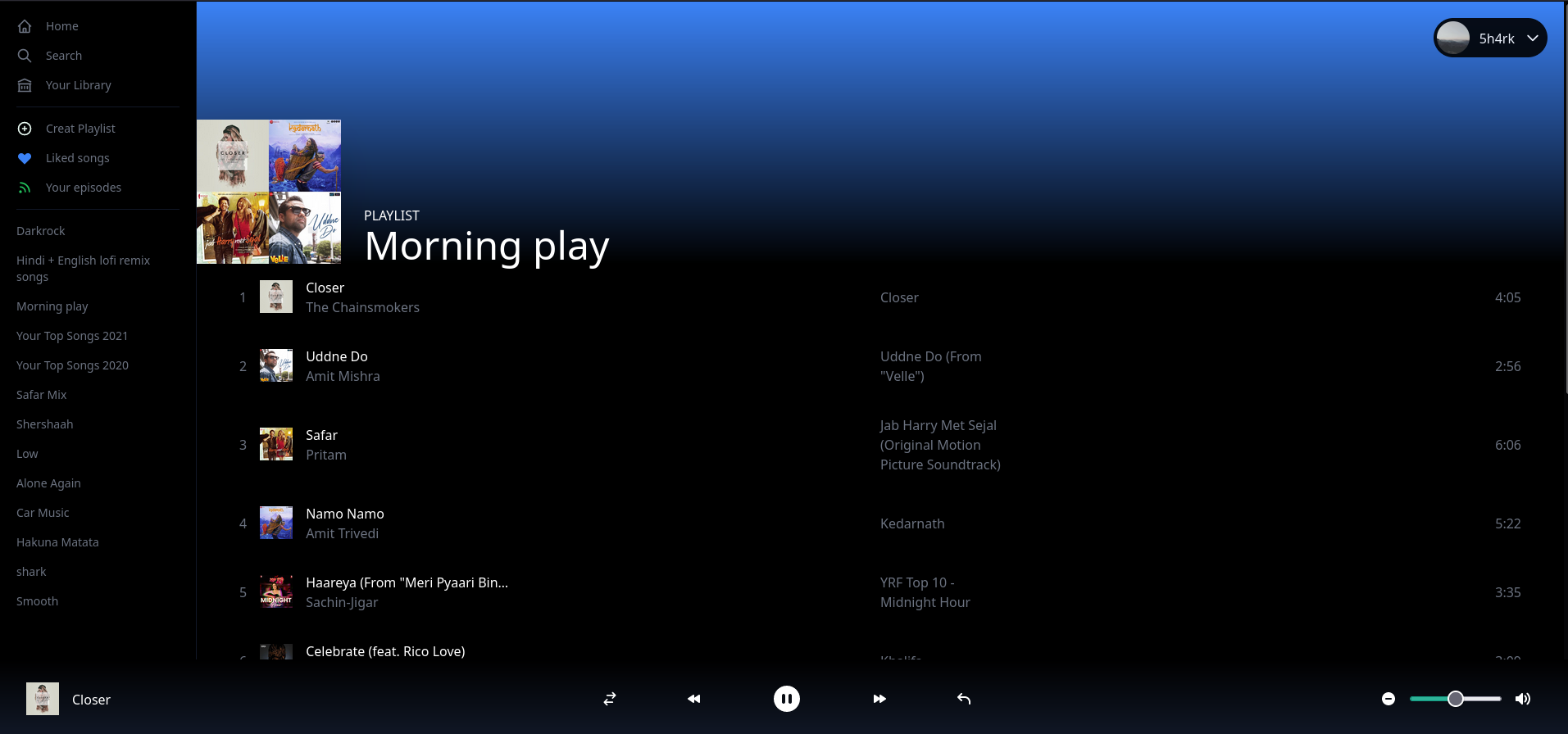Select the Namo Namo track title
The width and height of the screenshot is (1568, 734).
345,514
